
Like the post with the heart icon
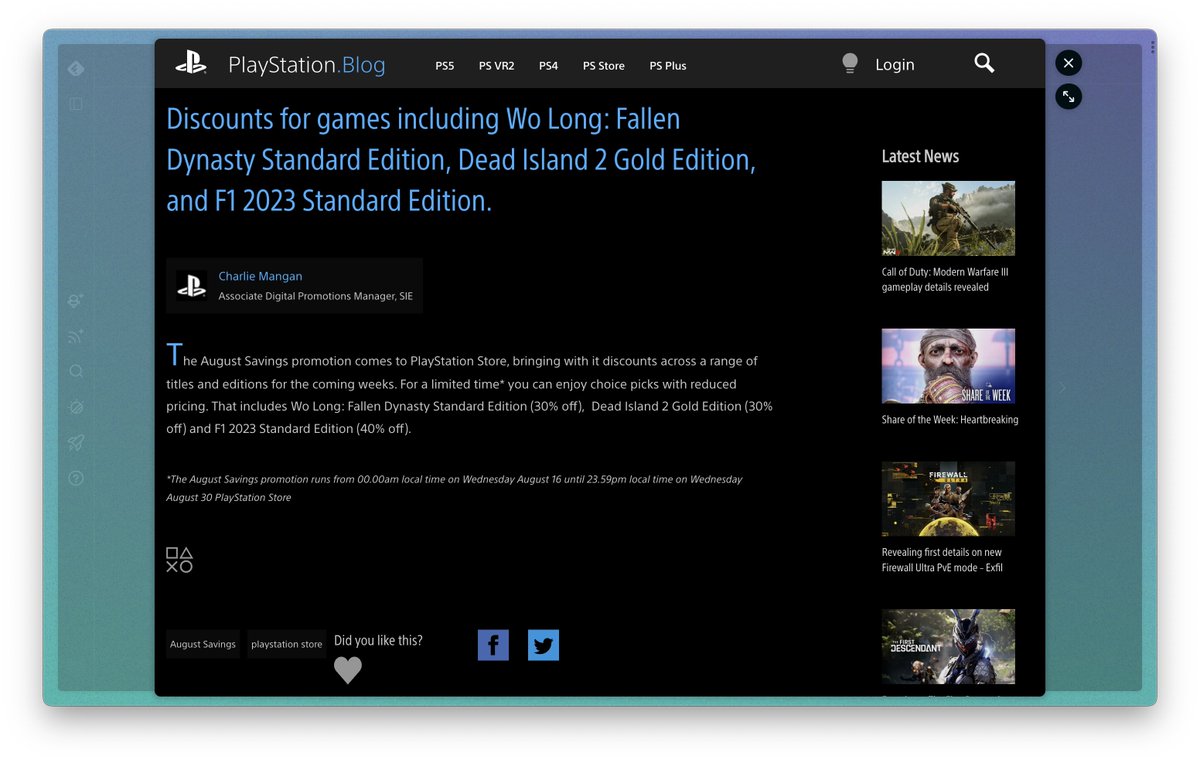pos(348,670)
